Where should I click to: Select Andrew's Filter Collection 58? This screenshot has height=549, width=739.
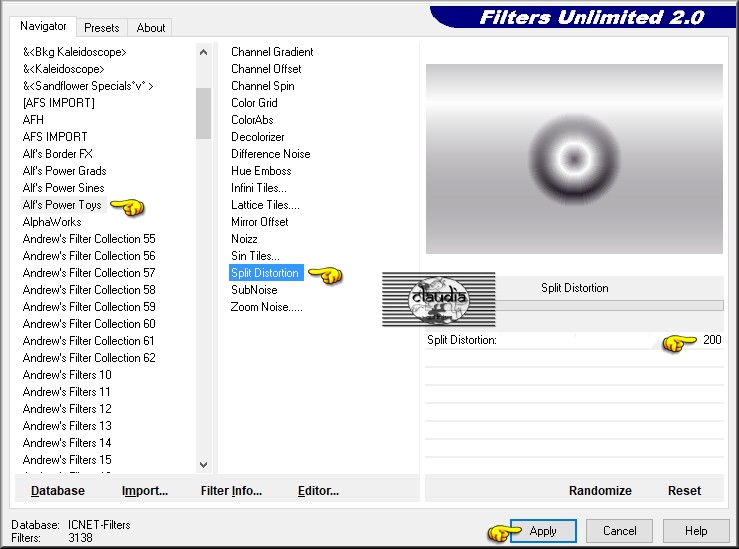coord(89,290)
